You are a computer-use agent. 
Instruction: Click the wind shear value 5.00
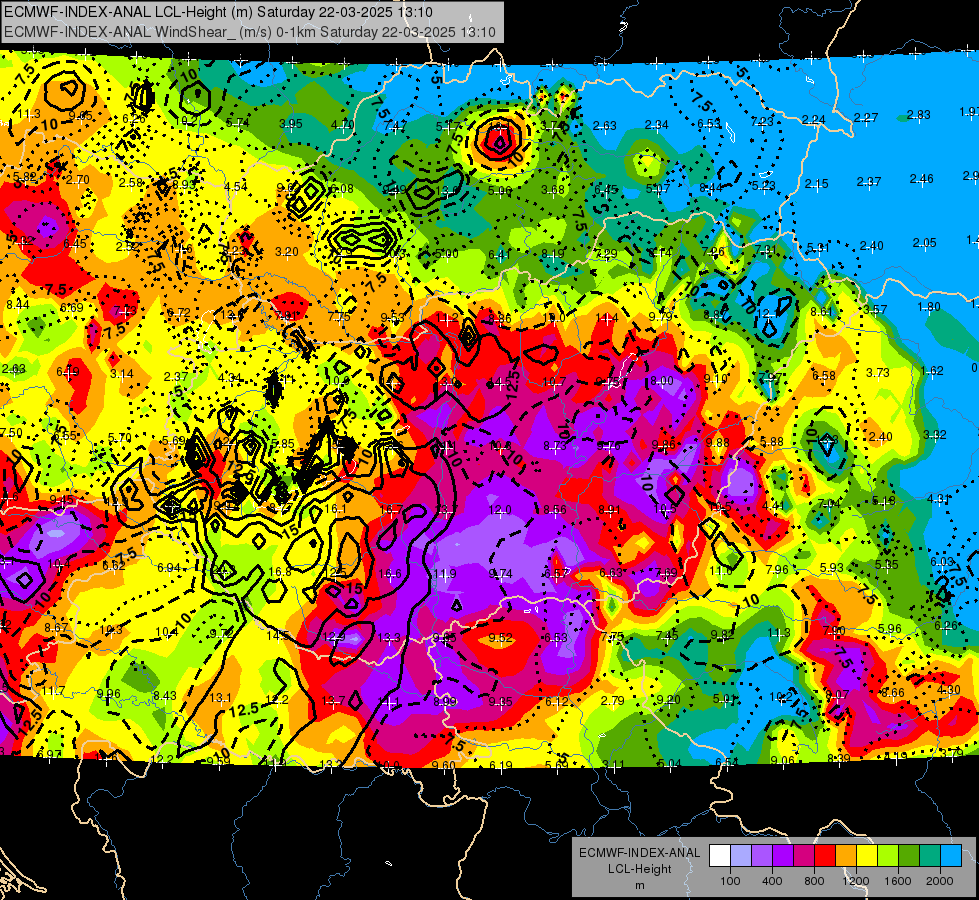point(446,254)
